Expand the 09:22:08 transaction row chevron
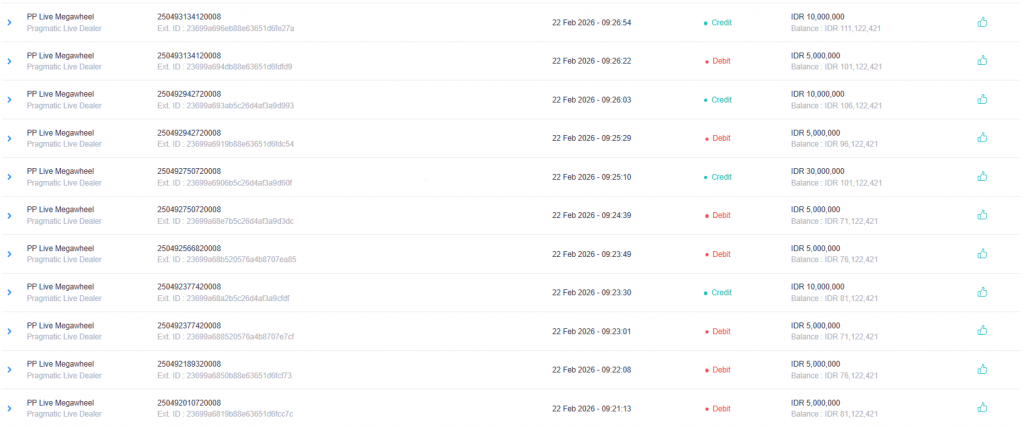1024x427 pixels. pos(9,370)
